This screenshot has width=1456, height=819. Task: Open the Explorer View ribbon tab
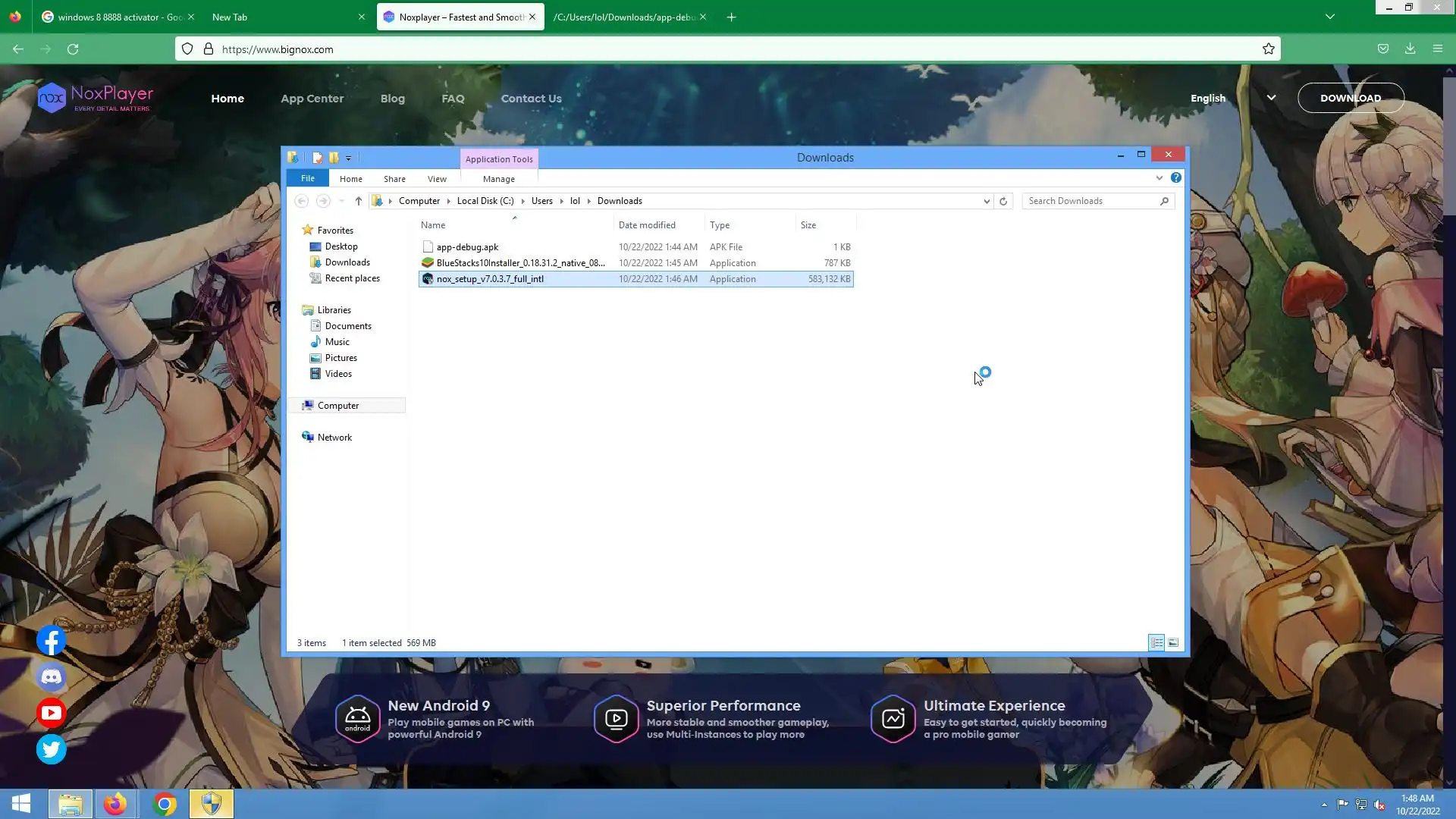point(437,179)
